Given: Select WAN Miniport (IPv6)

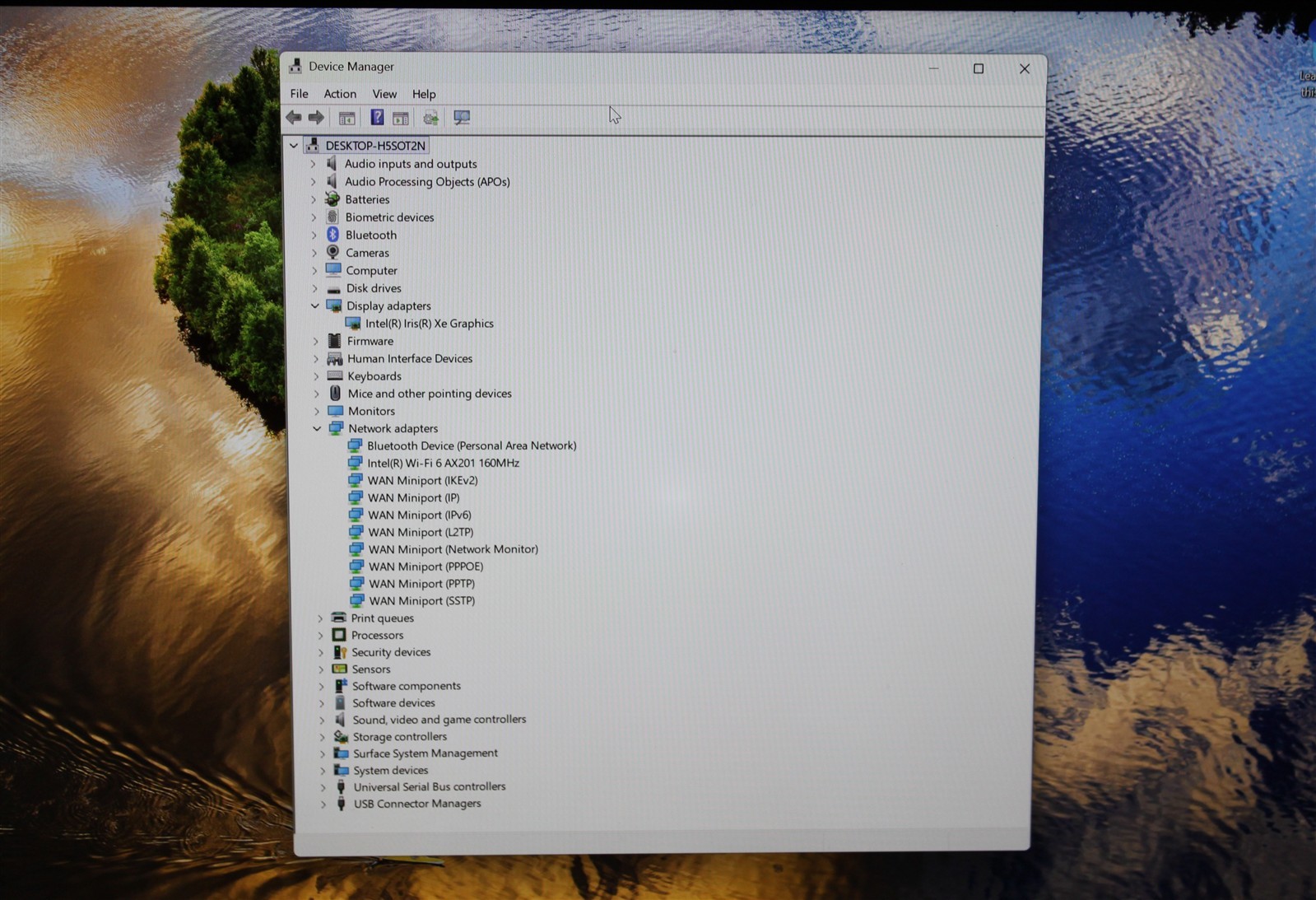Looking at the screenshot, I should click(420, 515).
